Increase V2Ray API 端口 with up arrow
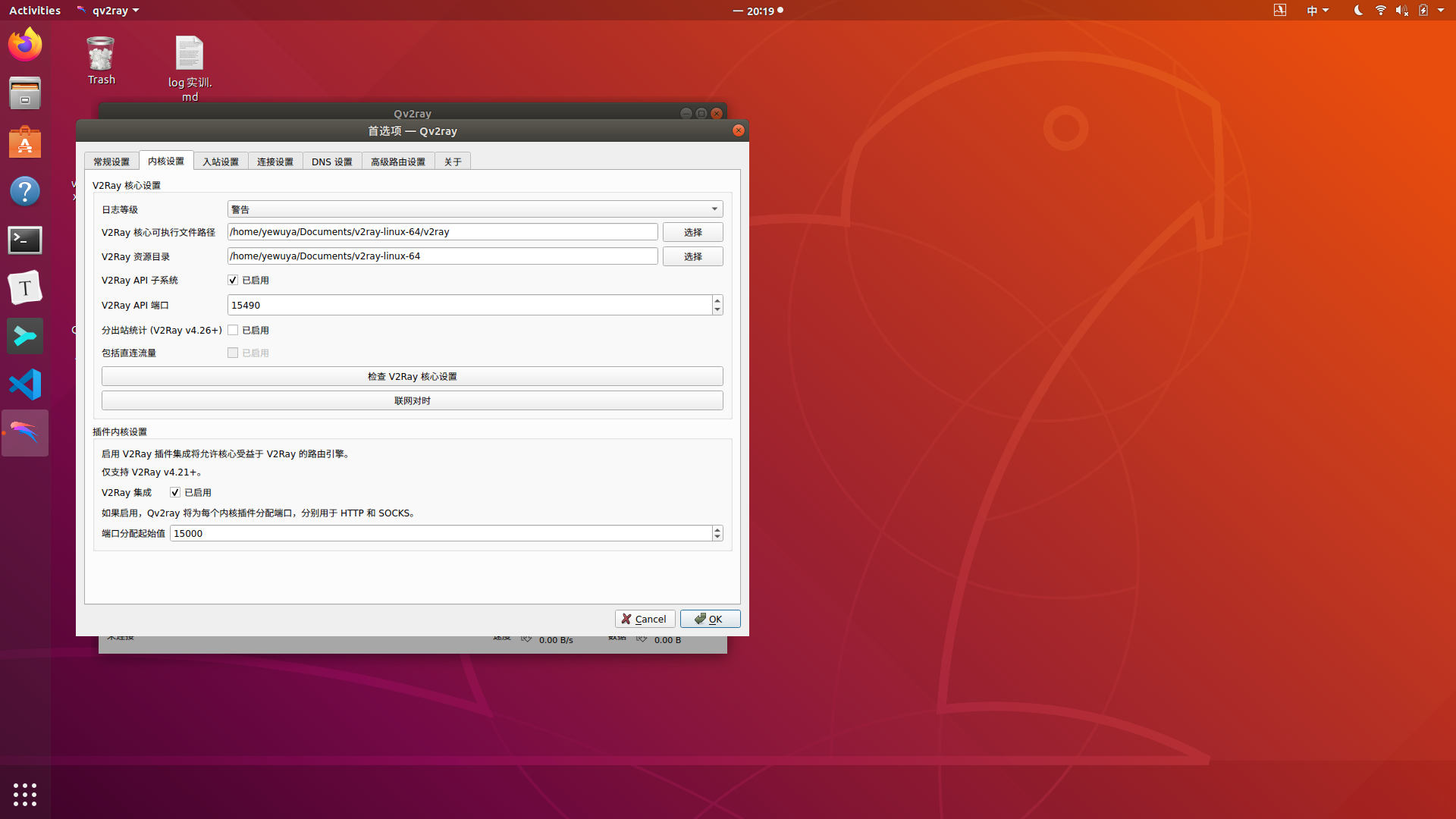The width and height of the screenshot is (1456, 819). (x=717, y=300)
